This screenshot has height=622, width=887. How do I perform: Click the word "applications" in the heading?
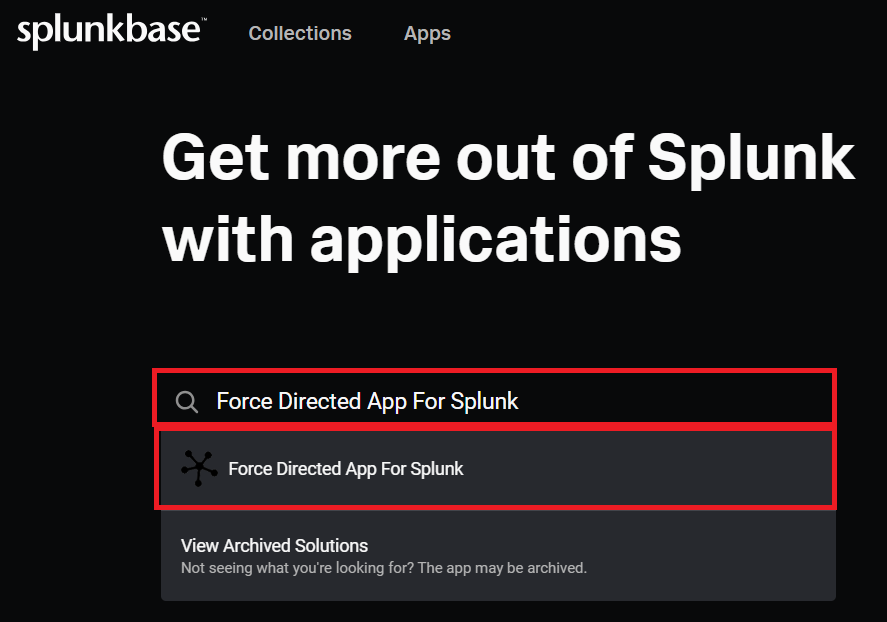point(495,240)
